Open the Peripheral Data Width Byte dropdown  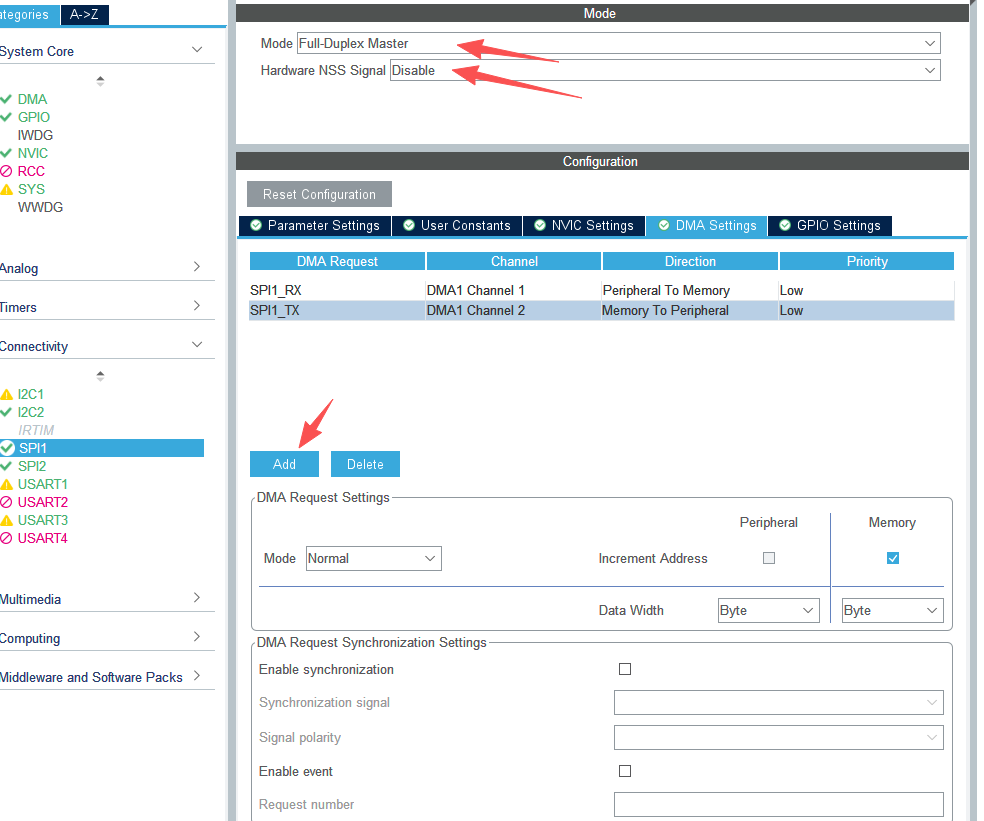769,611
